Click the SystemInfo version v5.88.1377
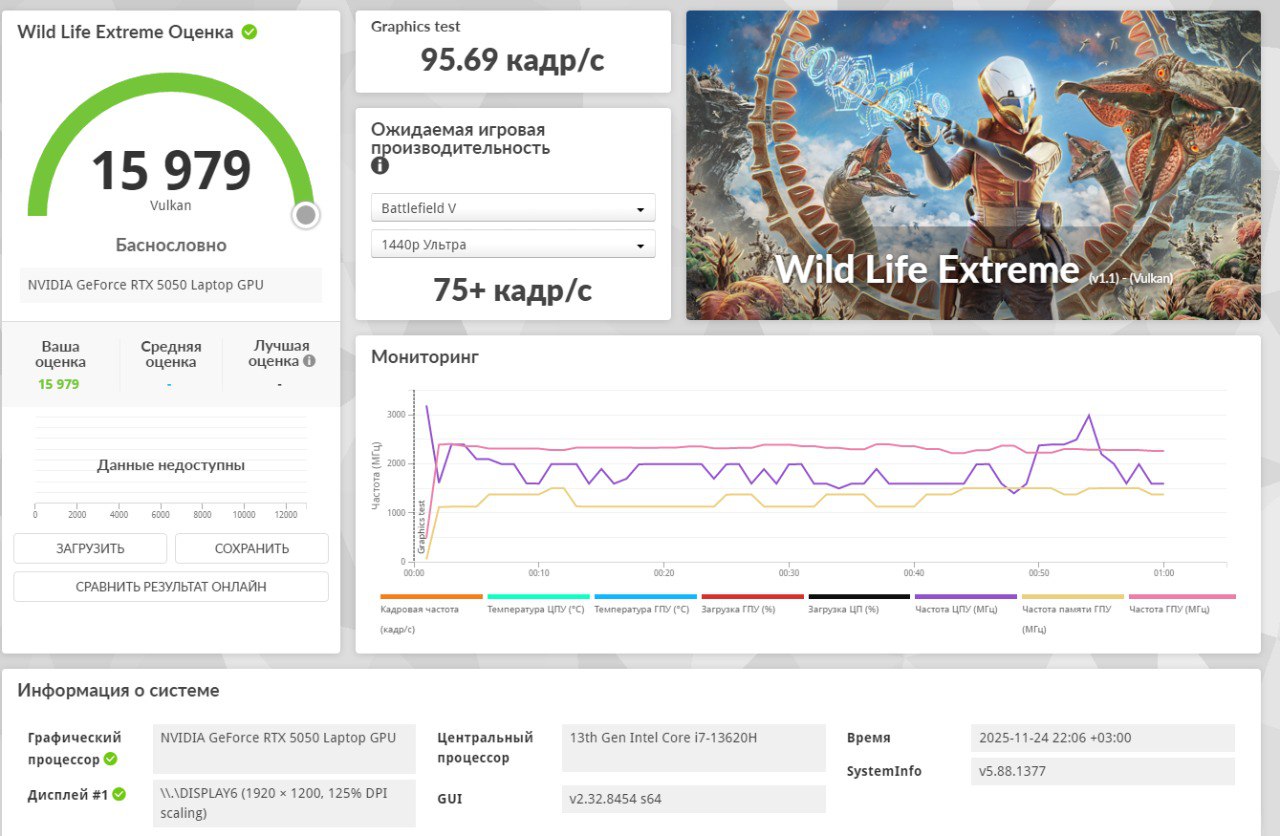Screen dimensions: 1280x836 tap(1103, 772)
